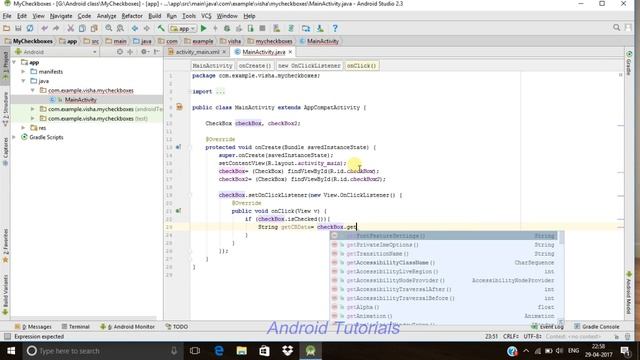640x360 pixels.
Task: Open the Refactor menu
Action: tap(132, 16)
